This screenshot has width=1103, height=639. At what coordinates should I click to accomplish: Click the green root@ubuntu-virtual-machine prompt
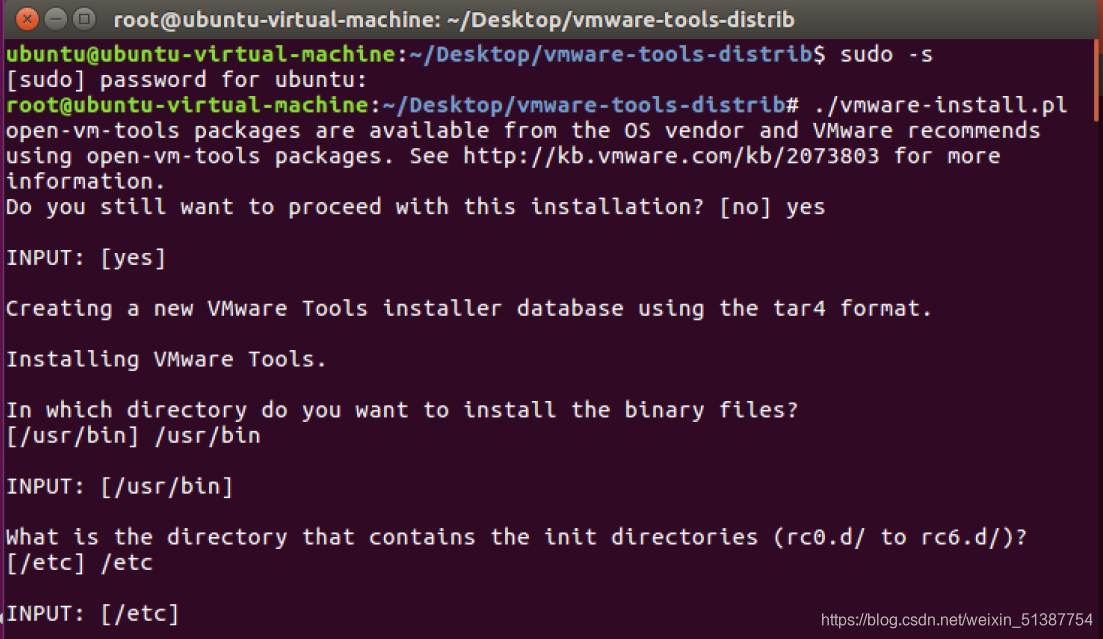188,105
